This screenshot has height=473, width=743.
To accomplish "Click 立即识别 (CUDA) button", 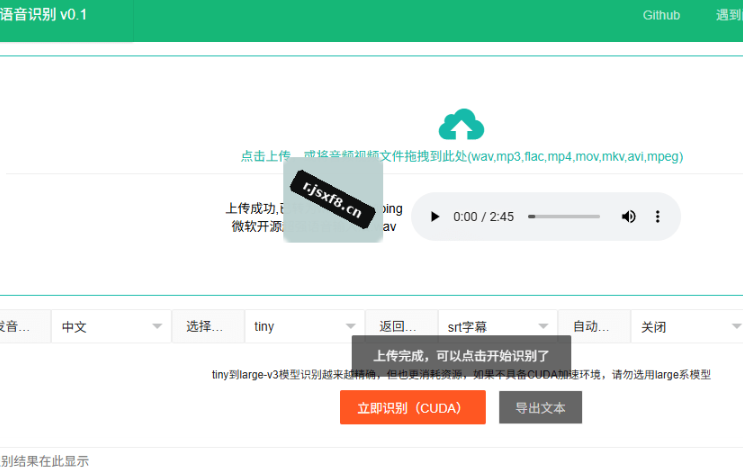I will pos(413,407).
